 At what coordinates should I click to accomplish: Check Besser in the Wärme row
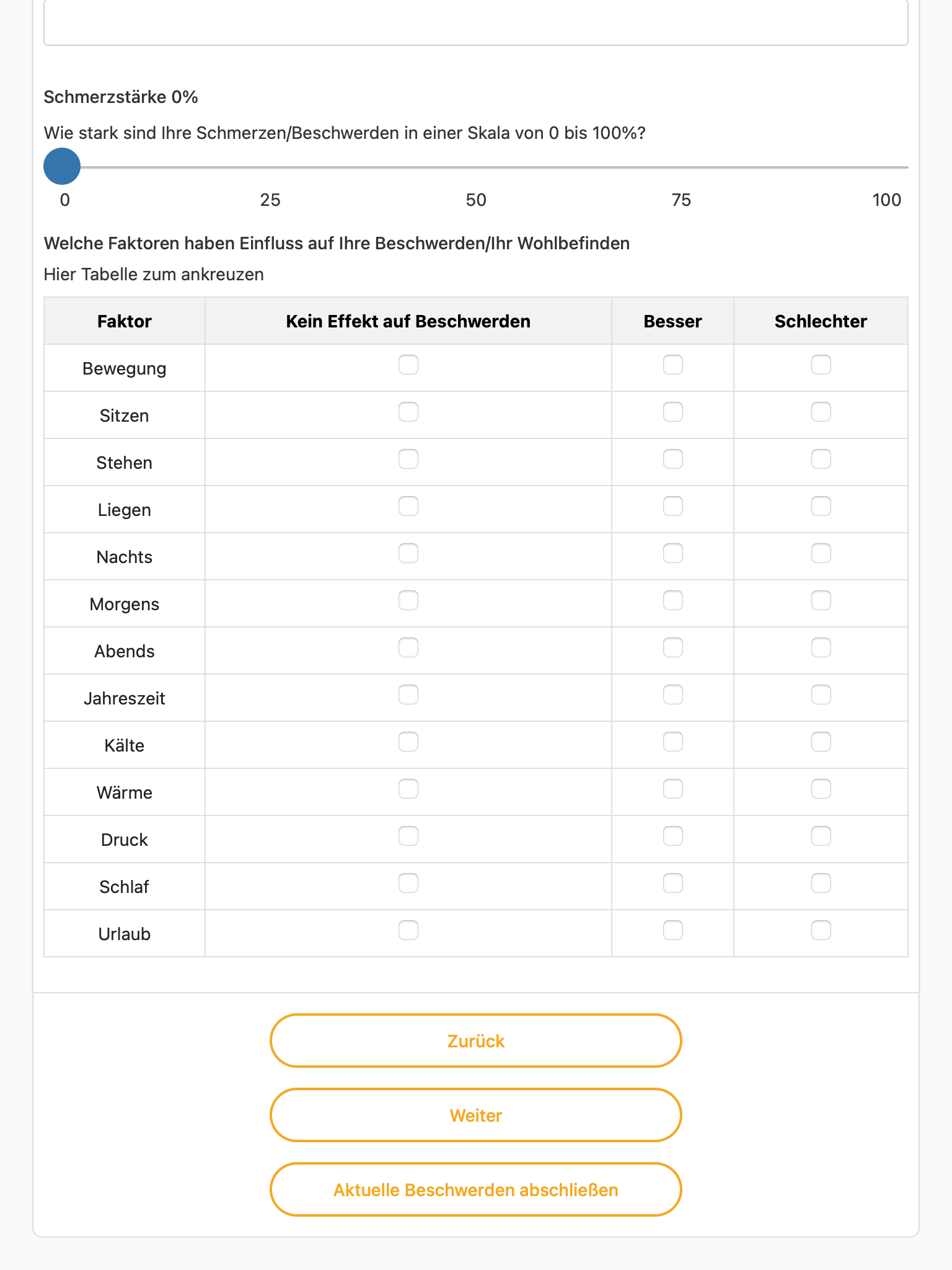coord(673,789)
